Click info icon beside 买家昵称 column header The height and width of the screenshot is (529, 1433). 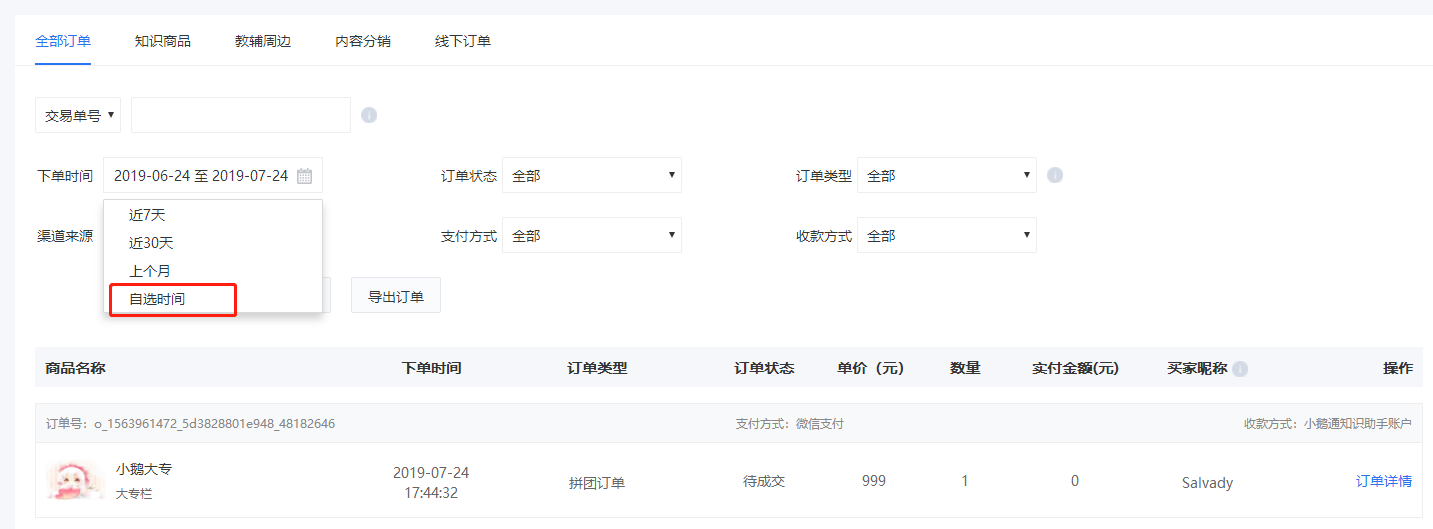click(1240, 369)
